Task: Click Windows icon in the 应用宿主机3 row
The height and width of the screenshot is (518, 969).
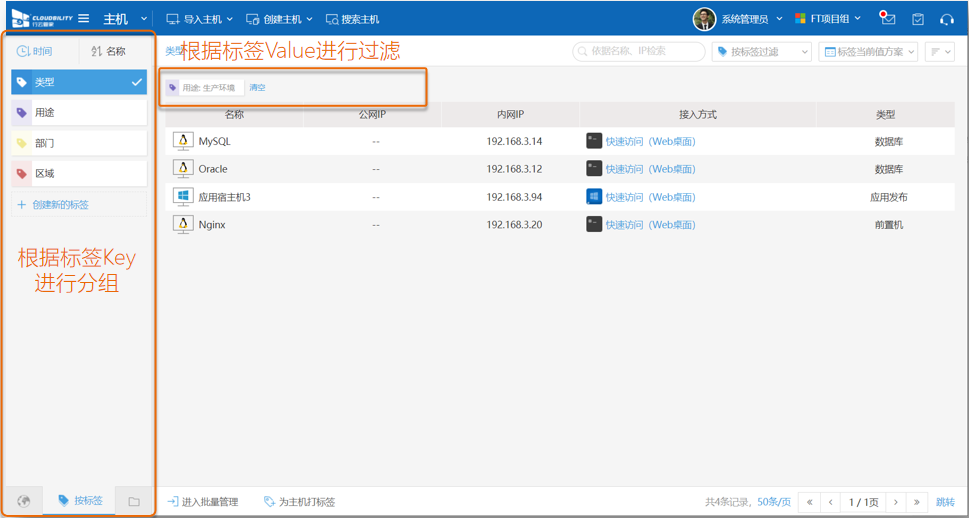Action: pos(594,197)
